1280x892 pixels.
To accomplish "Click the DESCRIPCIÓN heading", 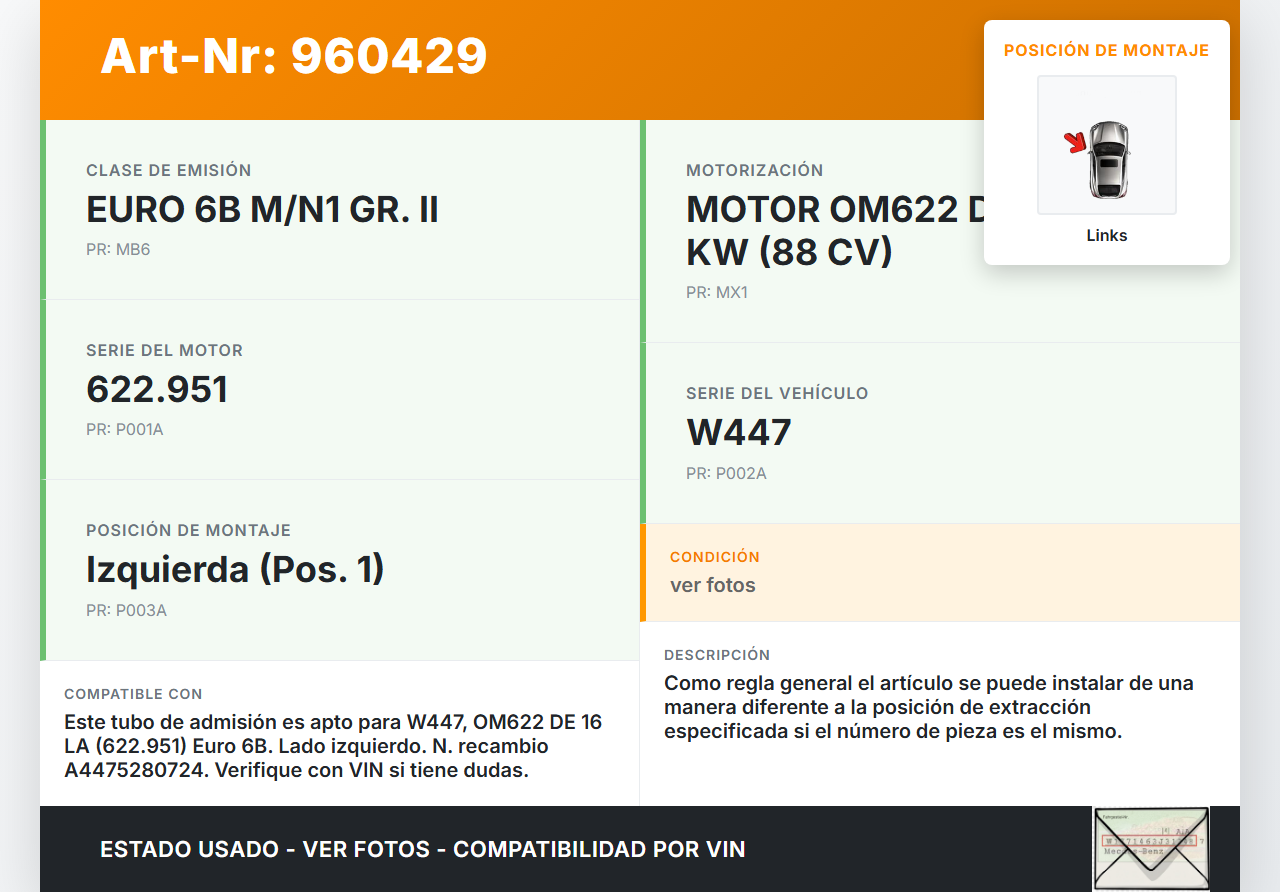I will (717, 655).
